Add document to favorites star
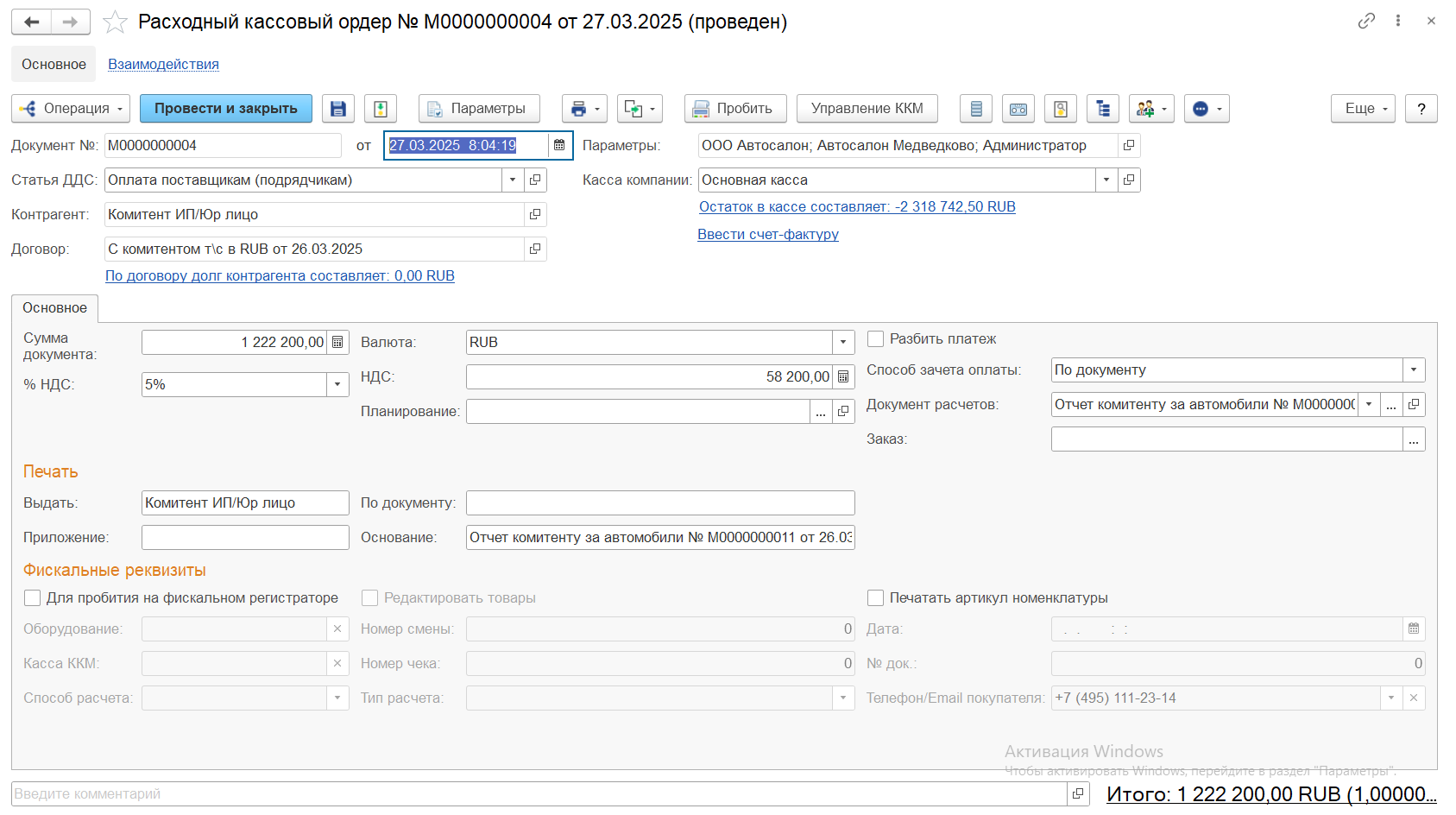1456x815 pixels. [x=115, y=22]
